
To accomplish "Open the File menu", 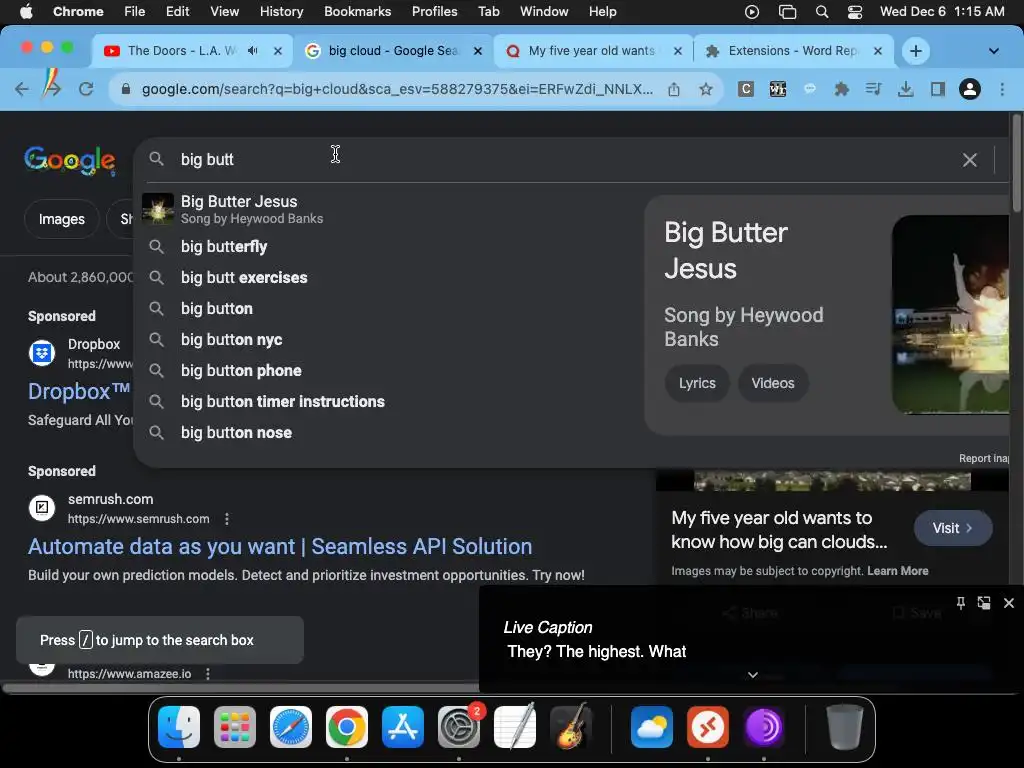I will point(135,11).
